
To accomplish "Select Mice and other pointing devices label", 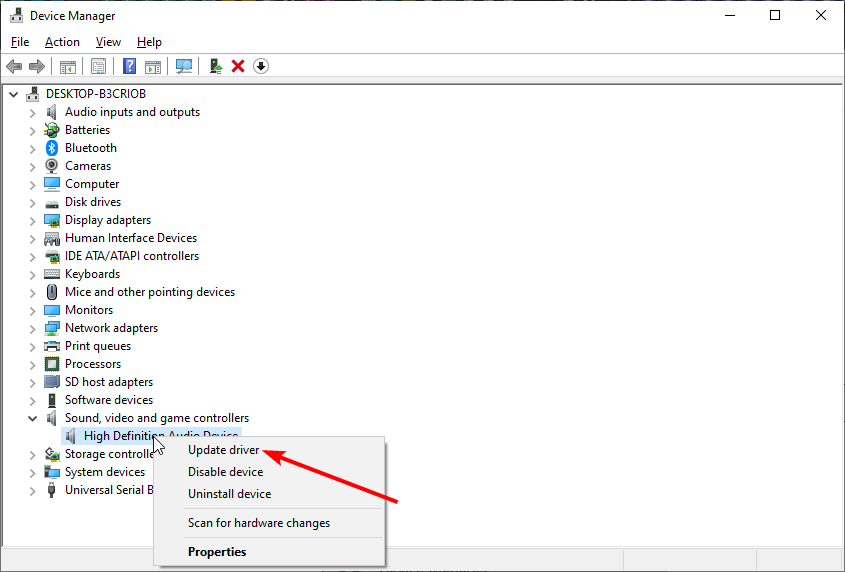I will point(150,292).
